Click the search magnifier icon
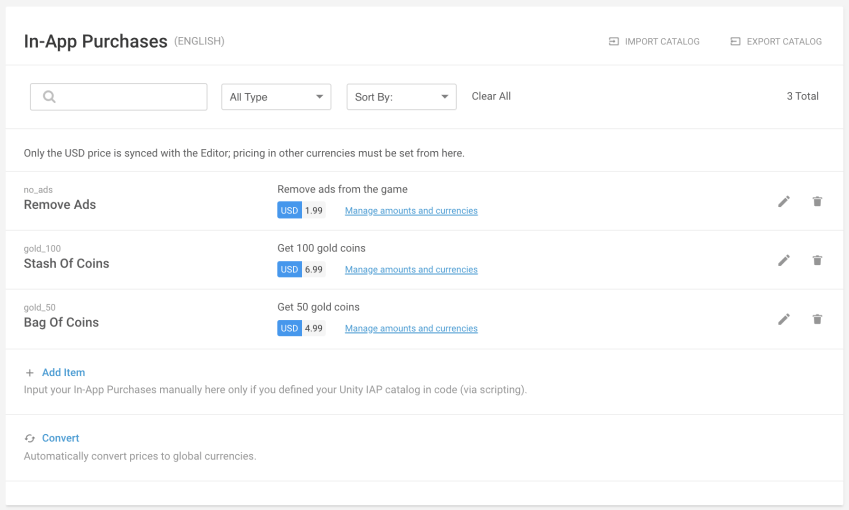Image resolution: width=849 pixels, height=510 pixels. 49,97
